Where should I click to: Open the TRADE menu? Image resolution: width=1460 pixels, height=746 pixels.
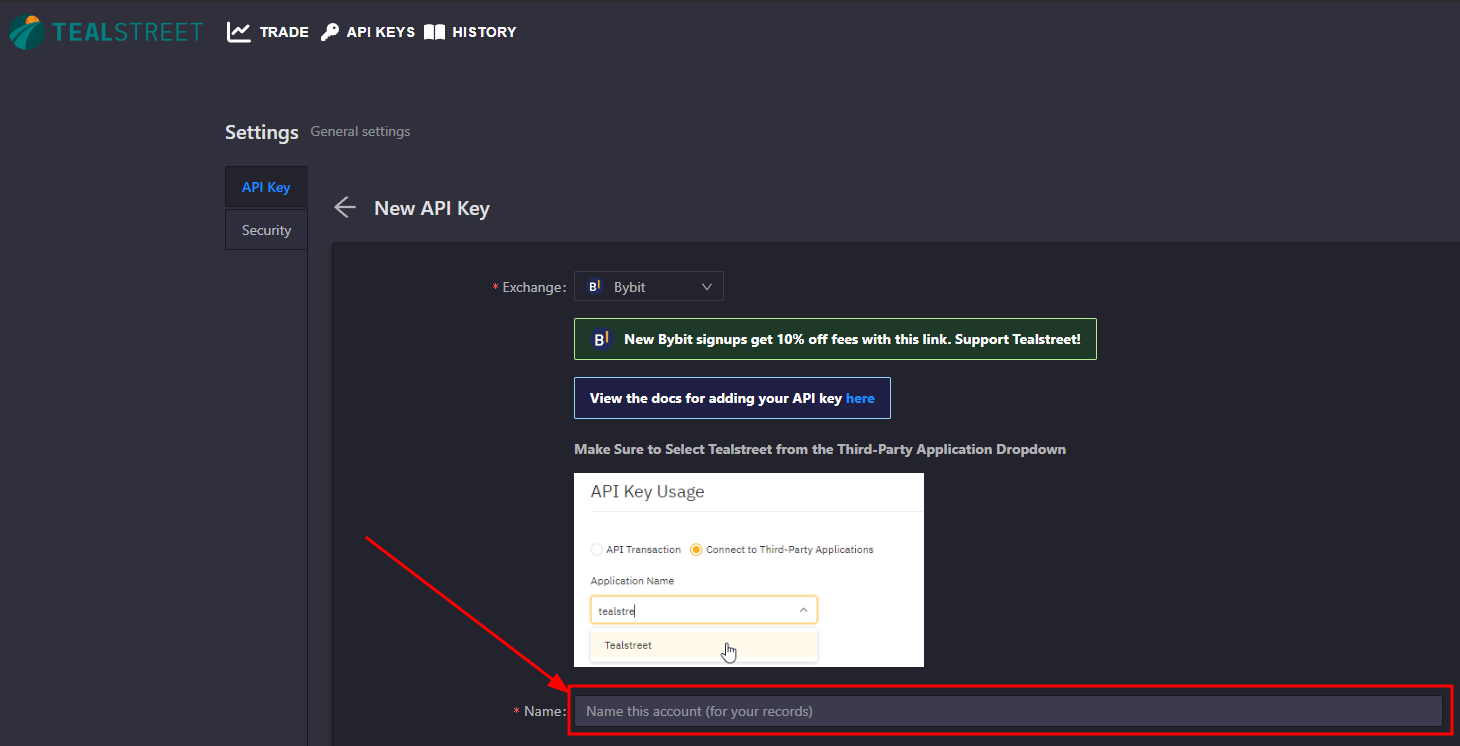(x=268, y=32)
